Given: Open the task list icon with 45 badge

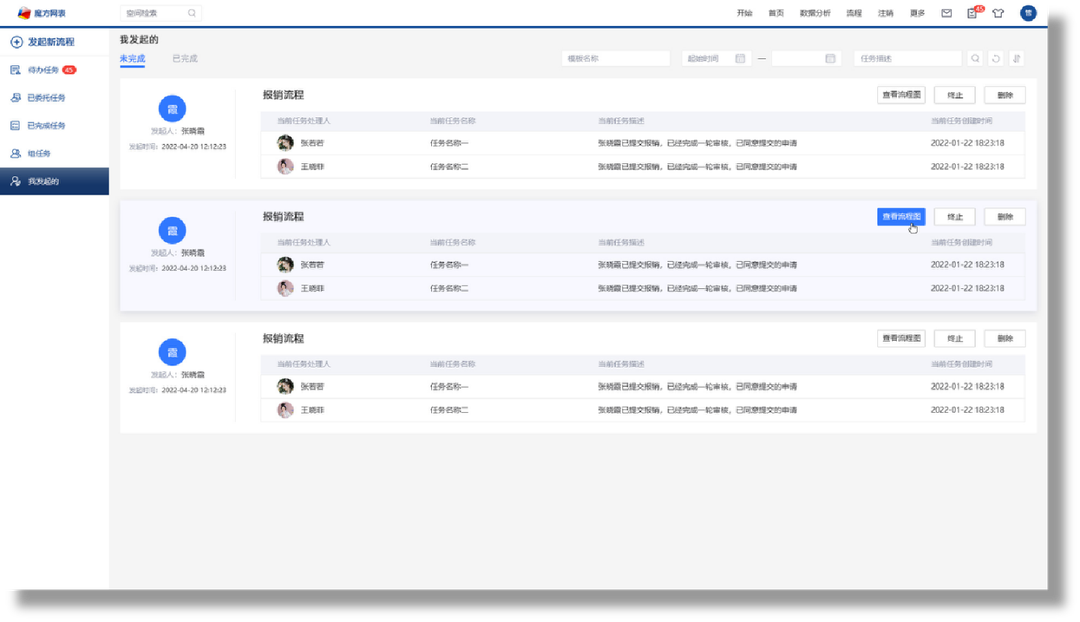Looking at the screenshot, I should (x=972, y=13).
